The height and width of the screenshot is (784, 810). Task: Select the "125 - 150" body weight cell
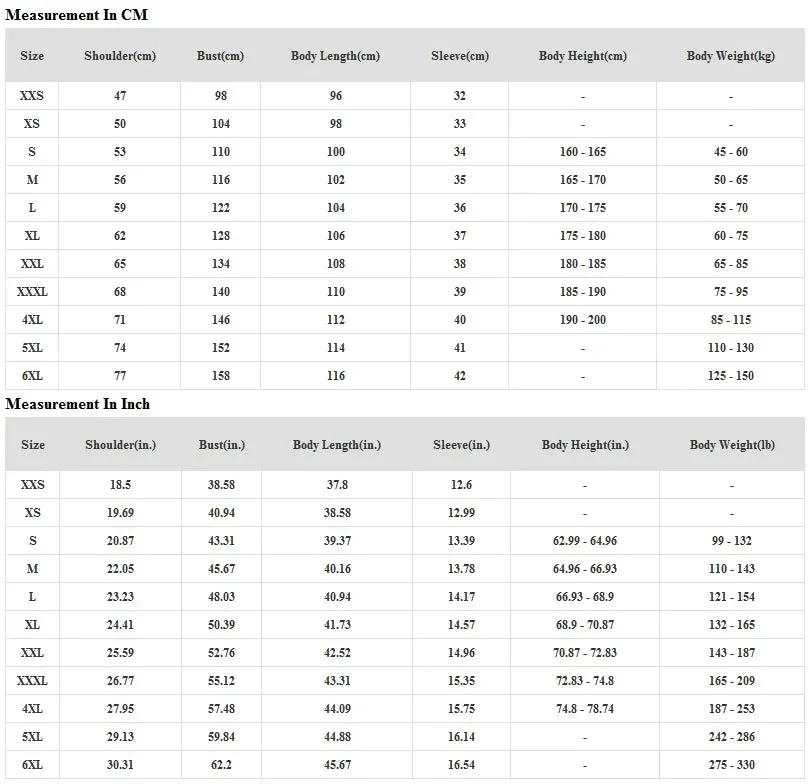coord(731,376)
